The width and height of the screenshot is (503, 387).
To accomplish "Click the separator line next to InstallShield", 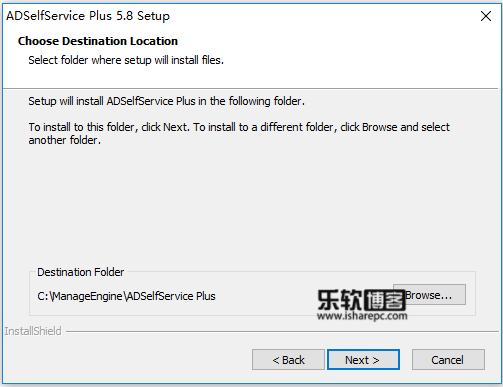I will [282, 332].
